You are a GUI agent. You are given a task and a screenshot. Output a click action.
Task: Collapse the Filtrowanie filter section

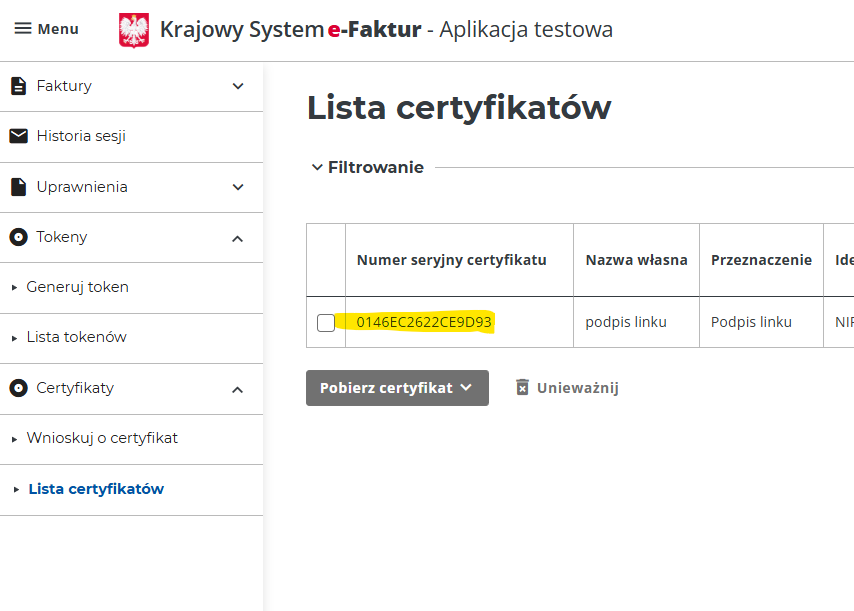tap(367, 168)
